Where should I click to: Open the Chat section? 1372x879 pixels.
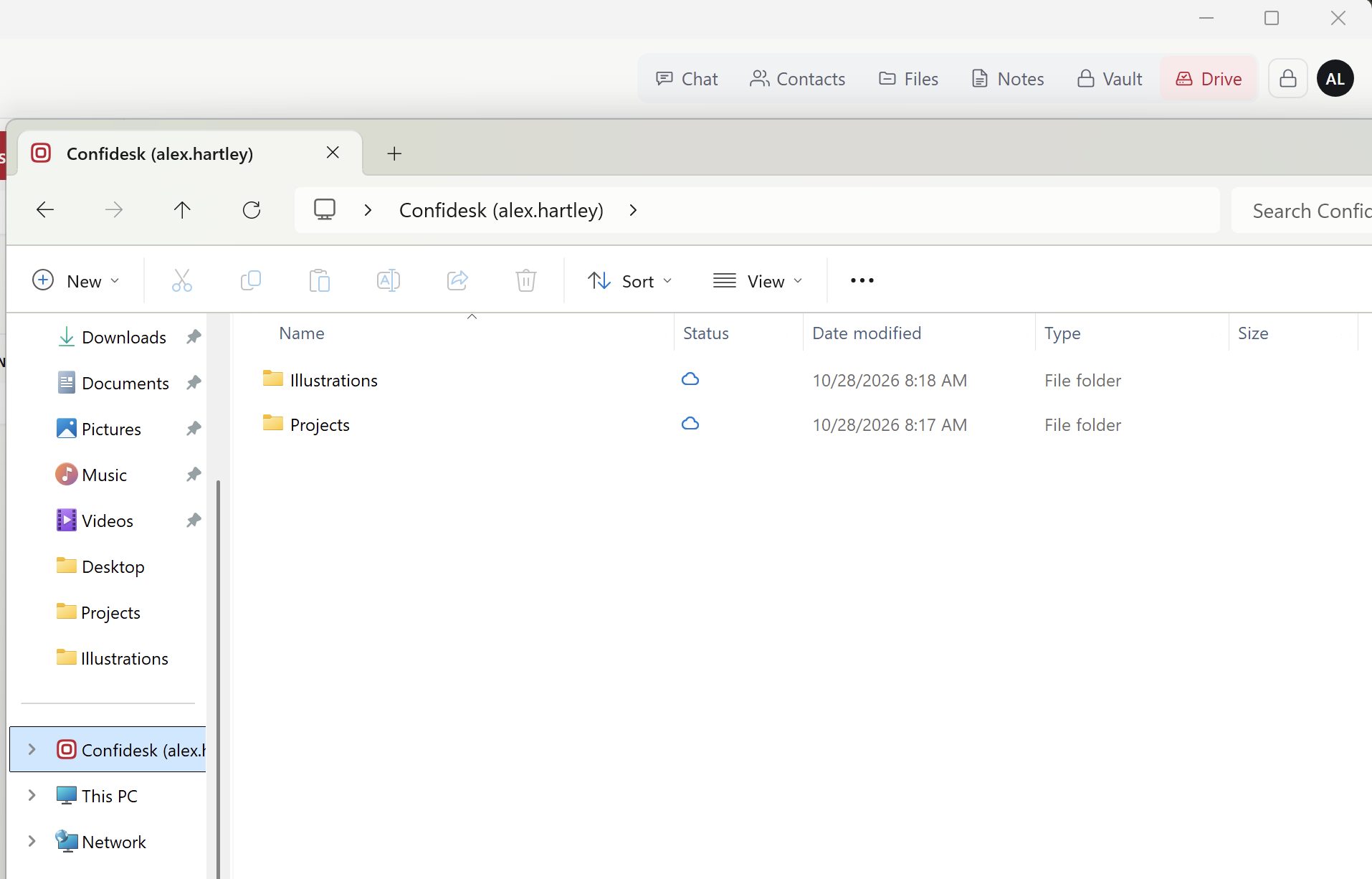click(687, 79)
